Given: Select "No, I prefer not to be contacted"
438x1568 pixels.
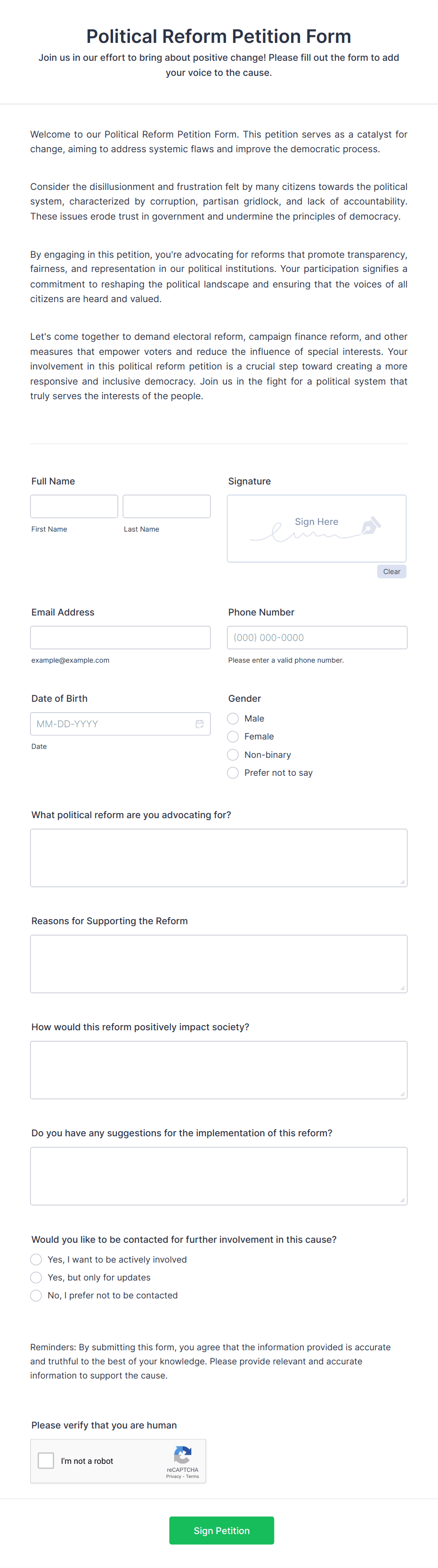Looking at the screenshot, I should [x=36, y=1295].
